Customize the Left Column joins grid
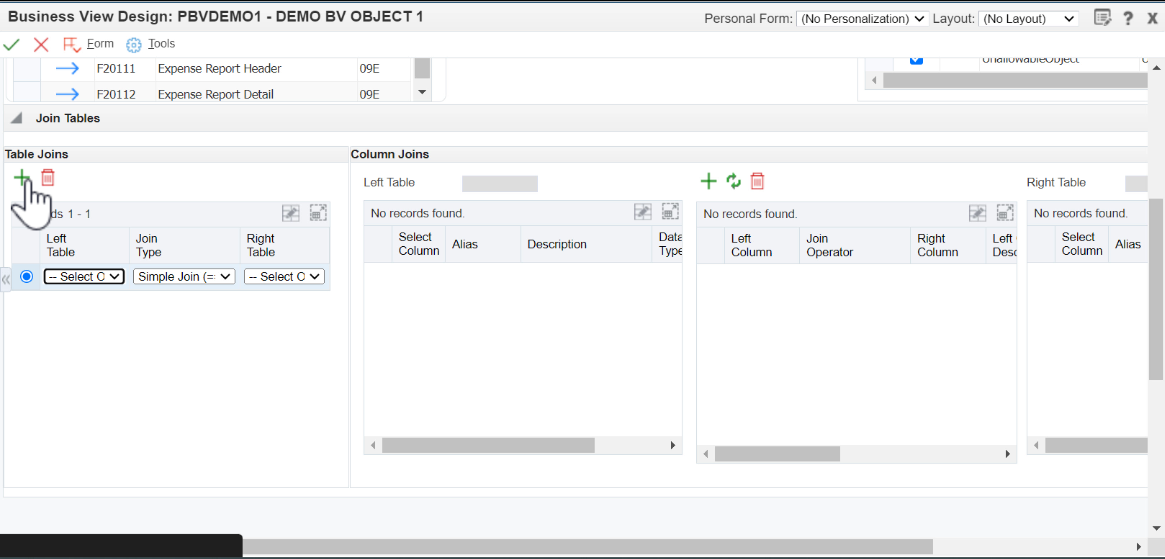 click(x=978, y=213)
